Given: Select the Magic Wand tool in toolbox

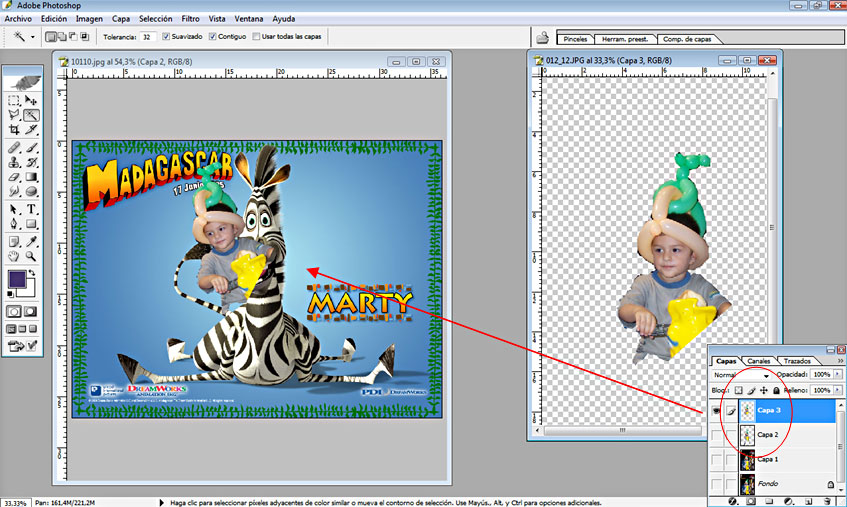Looking at the screenshot, I should coord(31,115).
